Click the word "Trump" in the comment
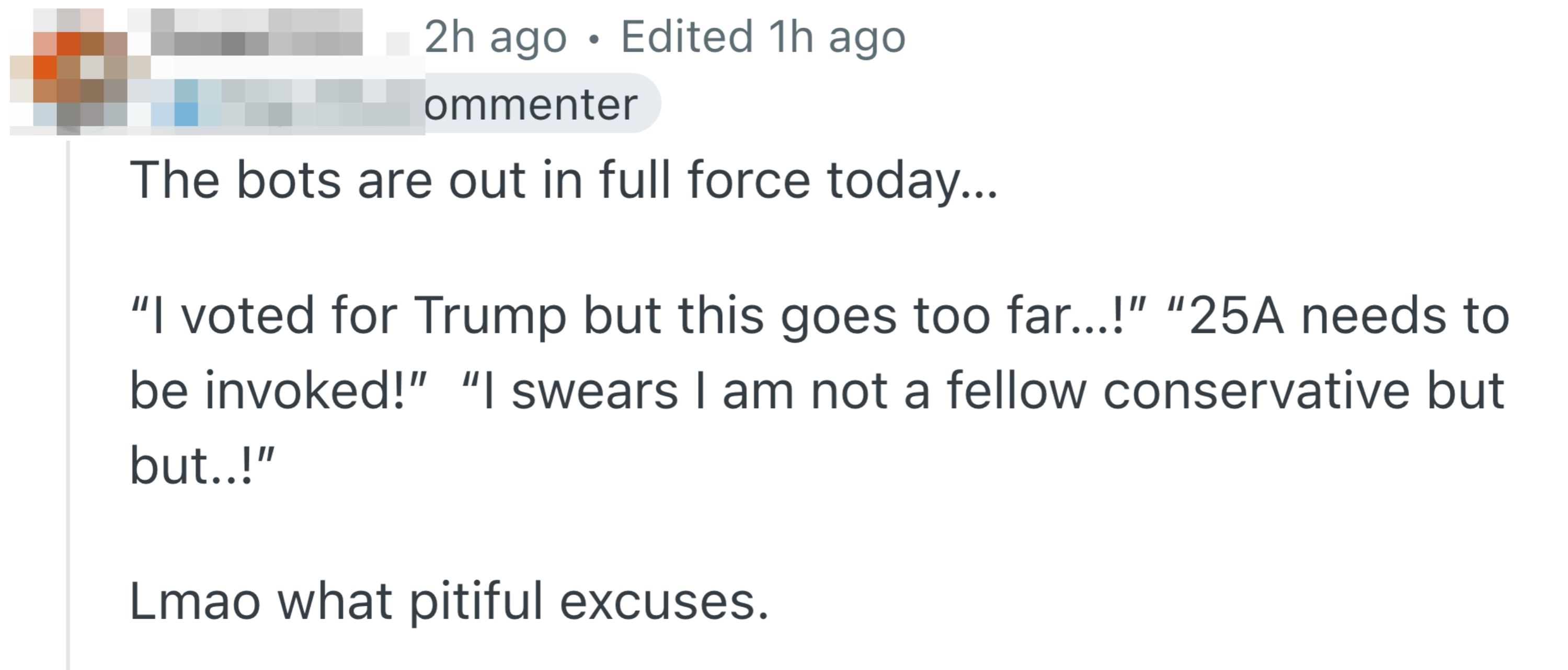The width and height of the screenshot is (1568, 670). [x=489, y=316]
